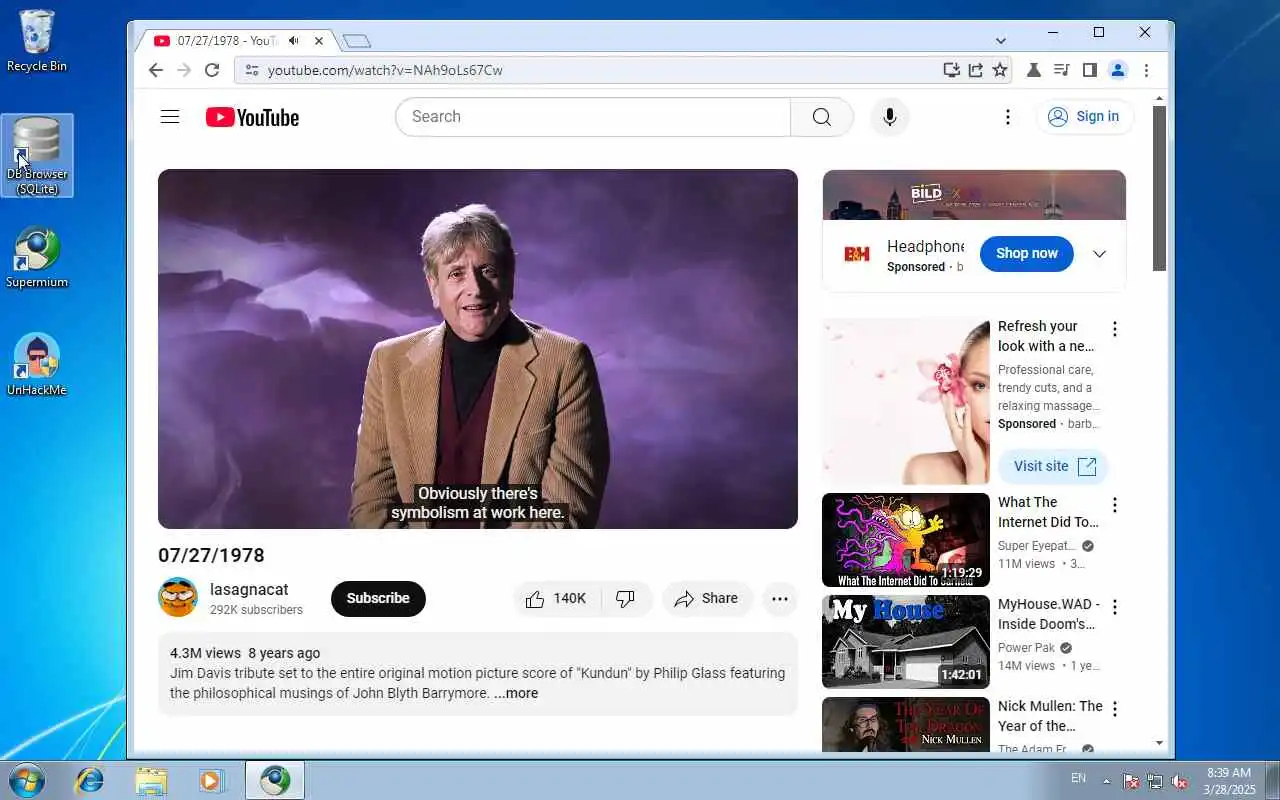Screen dimensions: 1280x800
Task: Click the video player to pause
Action: tap(478, 349)
